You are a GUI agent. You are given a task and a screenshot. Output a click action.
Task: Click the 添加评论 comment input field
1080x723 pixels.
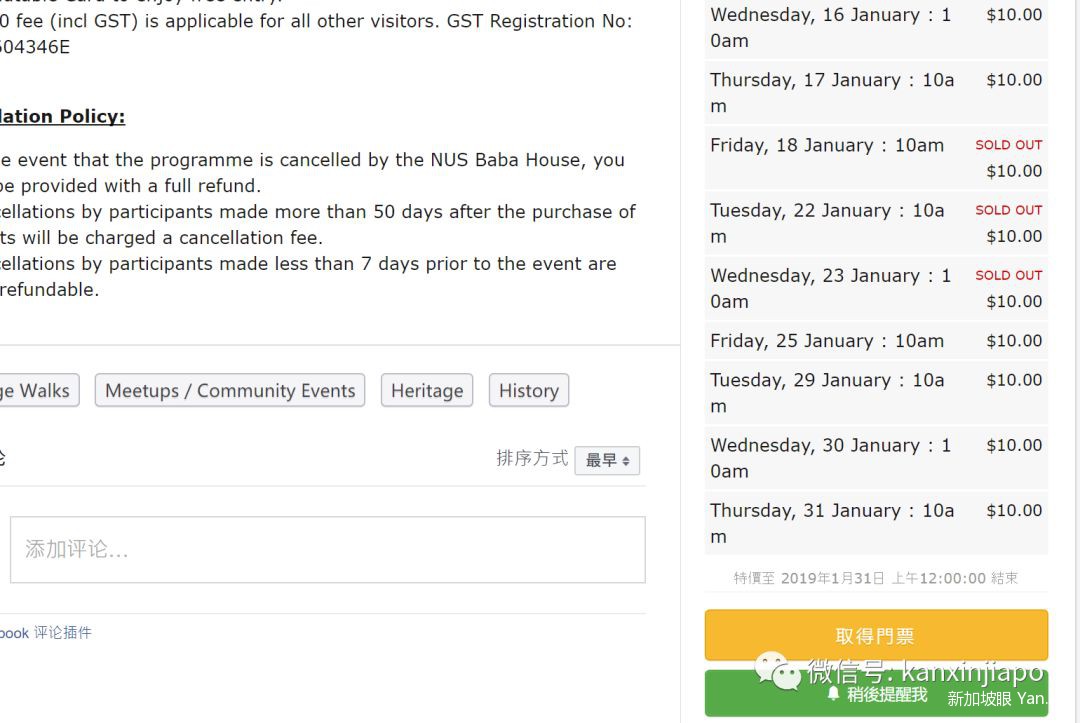[x=327, y=549]
